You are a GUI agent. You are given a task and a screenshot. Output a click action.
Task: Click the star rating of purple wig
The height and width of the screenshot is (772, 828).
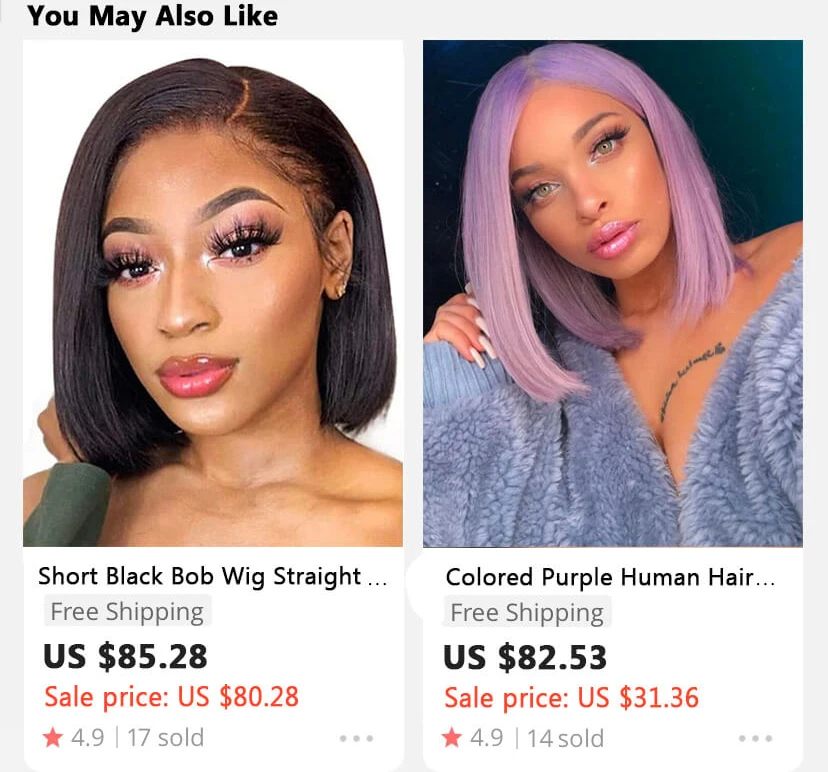coord(452,737)
